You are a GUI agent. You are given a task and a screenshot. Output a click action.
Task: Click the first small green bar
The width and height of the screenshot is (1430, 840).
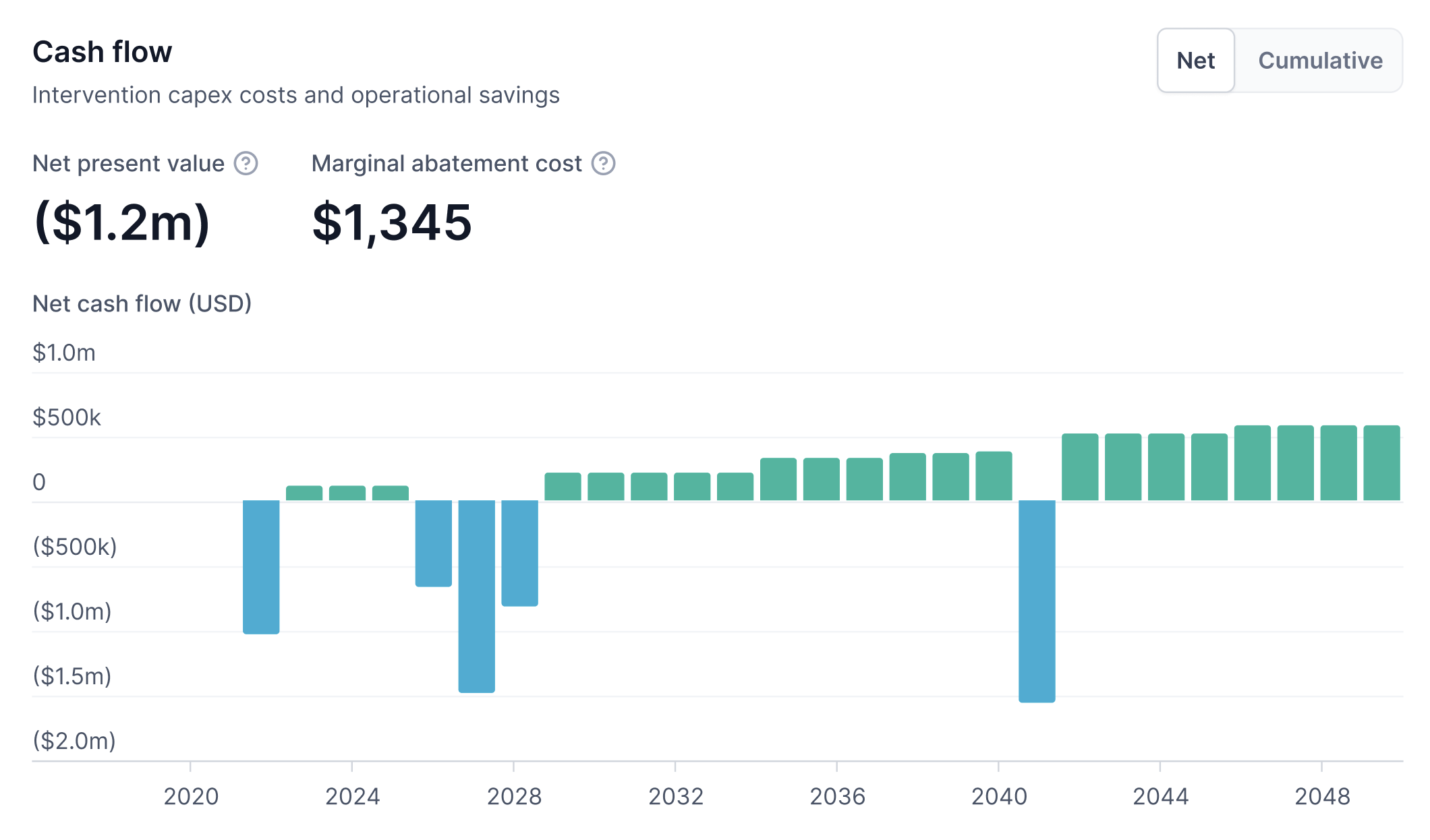[x=304, y=493]
